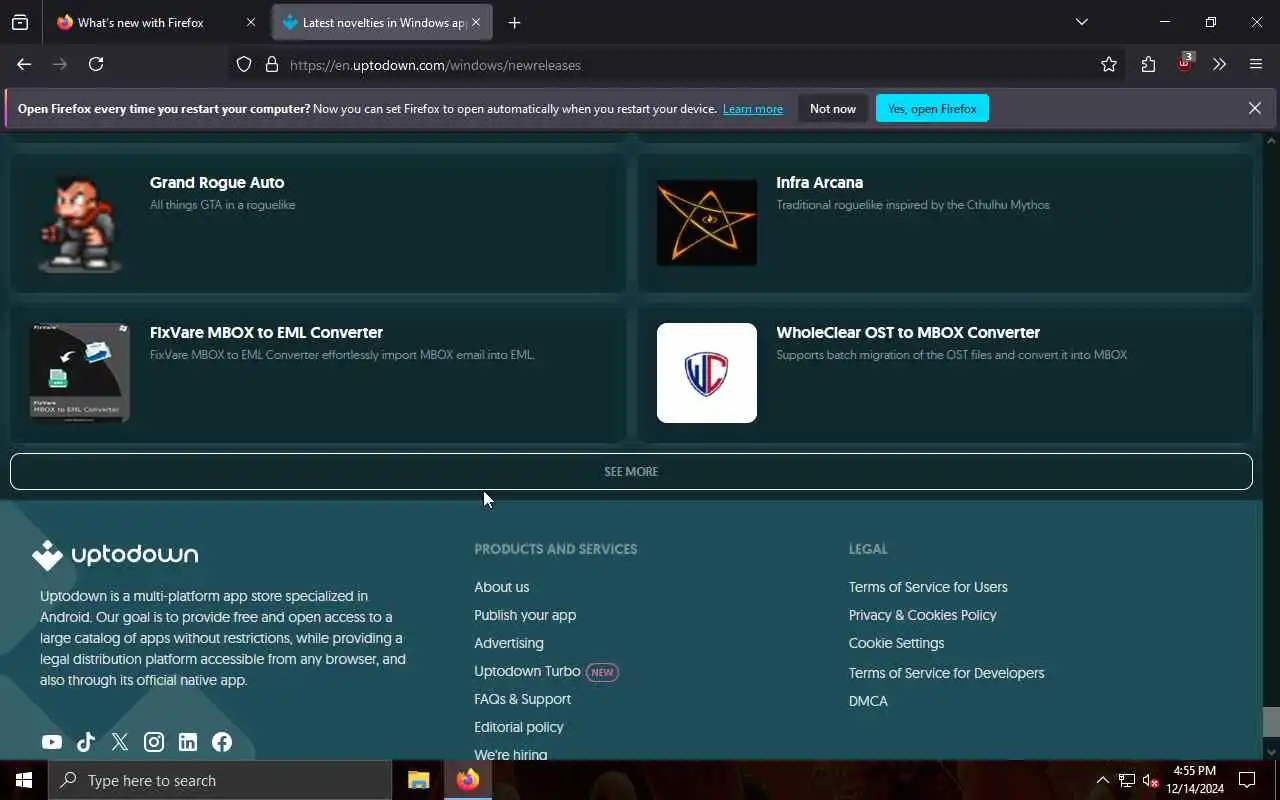Image resolution: width=1280 pixels, height=800 pixels.
Task: Expand the list all tabs dropdown
Action: 1081,22
